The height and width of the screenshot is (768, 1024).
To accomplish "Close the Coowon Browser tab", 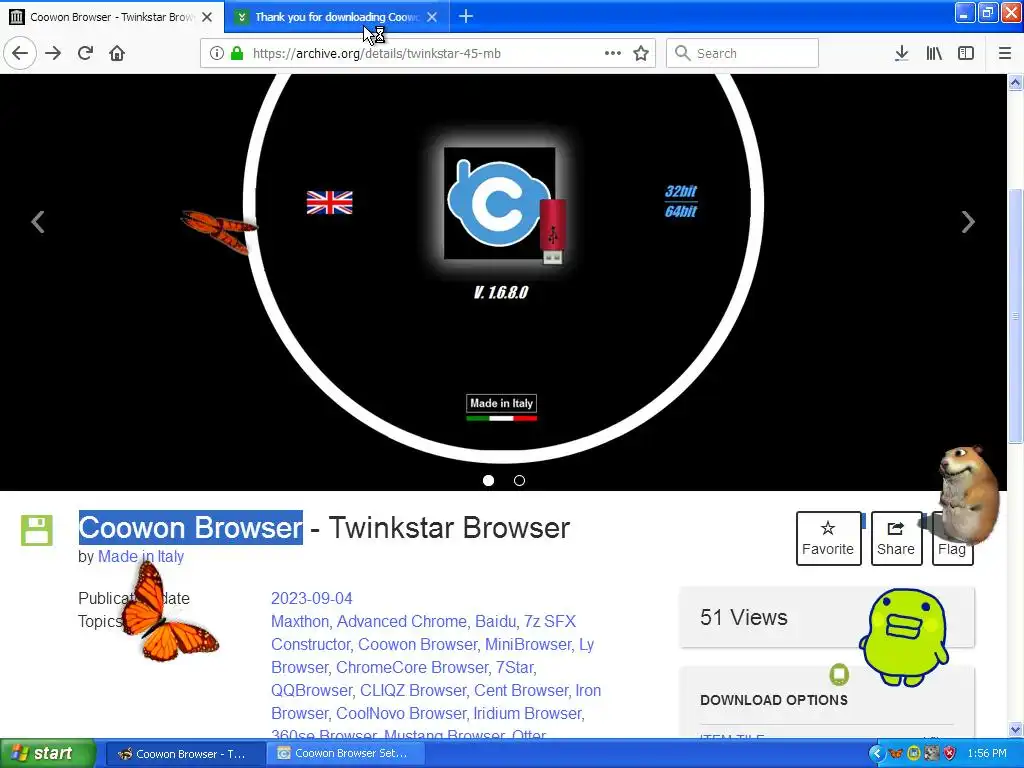I will coord(207,17).
